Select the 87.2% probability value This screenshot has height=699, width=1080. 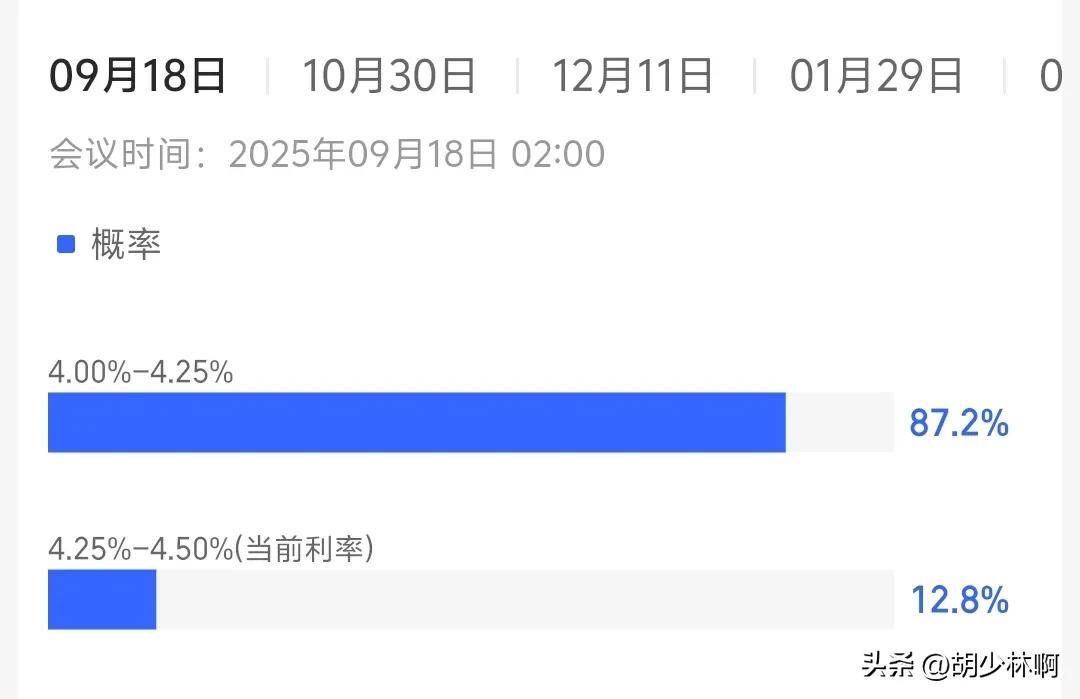pos(959,423)
